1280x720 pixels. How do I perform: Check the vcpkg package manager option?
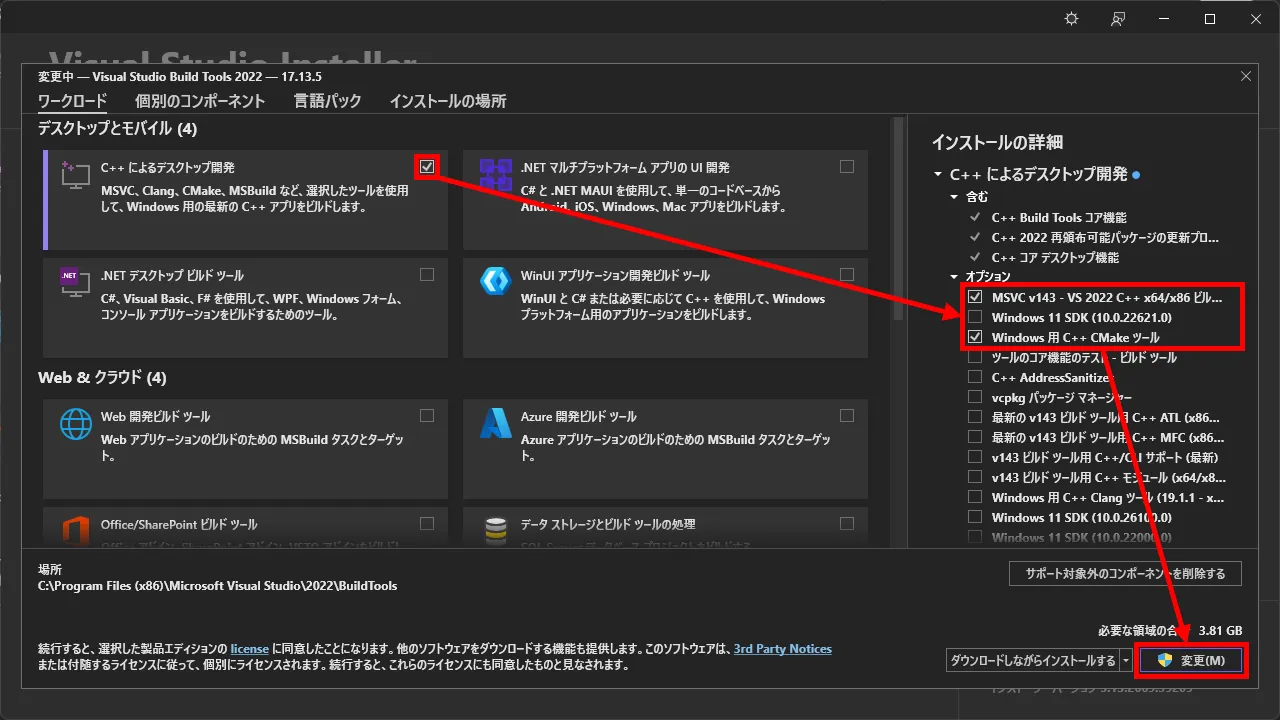click(x=975, y=397)
